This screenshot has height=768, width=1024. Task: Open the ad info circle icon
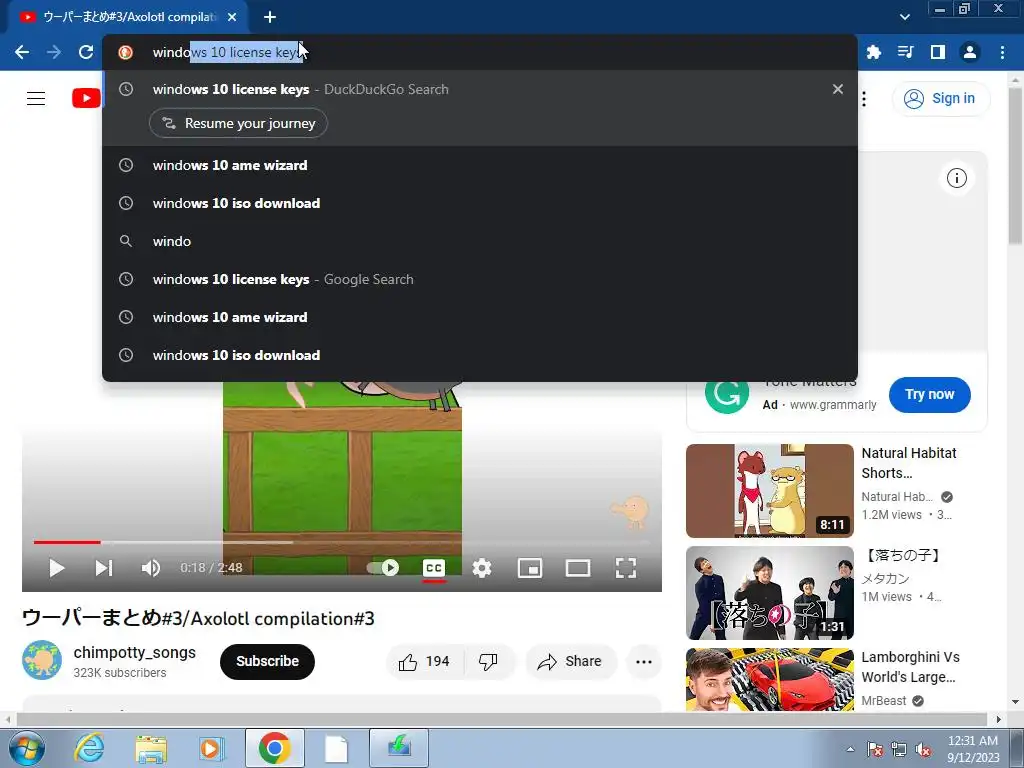[x=956, y=178]
